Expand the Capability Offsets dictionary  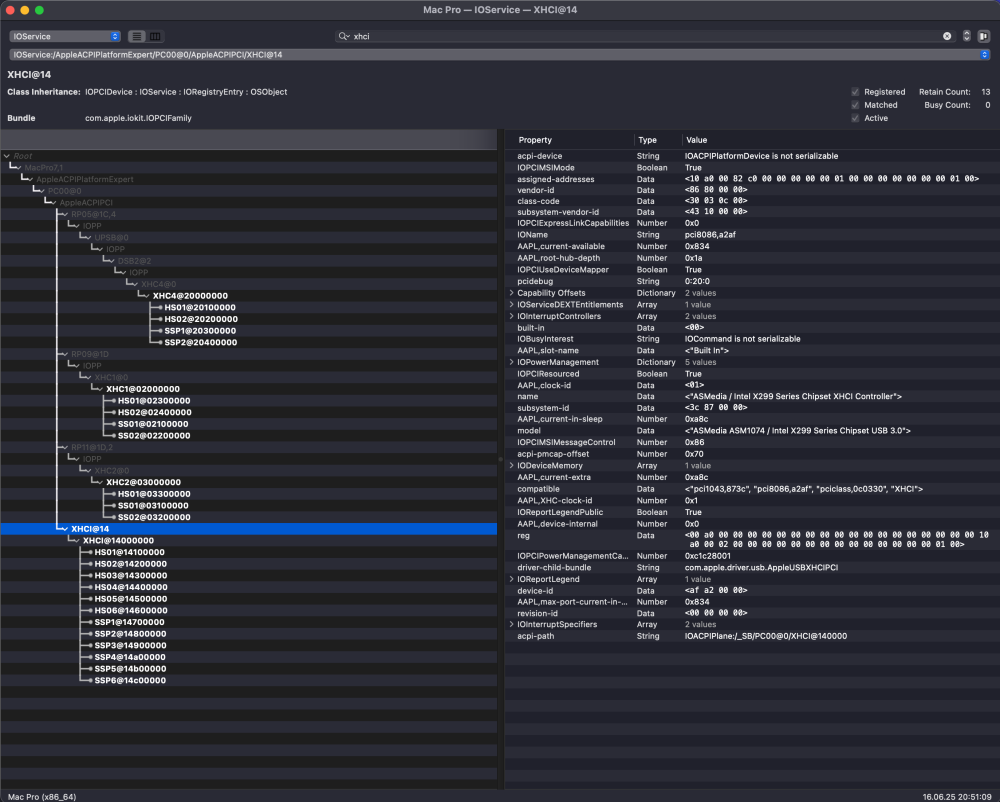(511, 293)
